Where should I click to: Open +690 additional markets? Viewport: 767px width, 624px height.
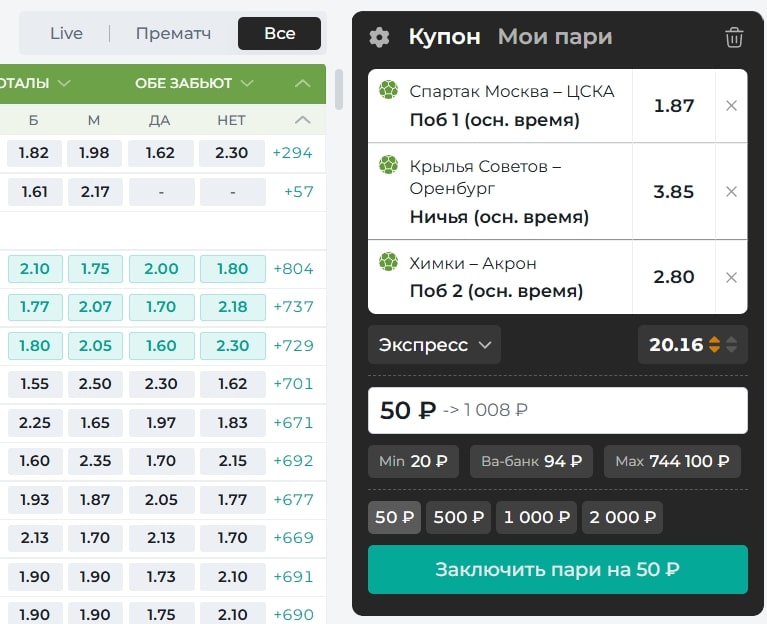pos(293,615)
